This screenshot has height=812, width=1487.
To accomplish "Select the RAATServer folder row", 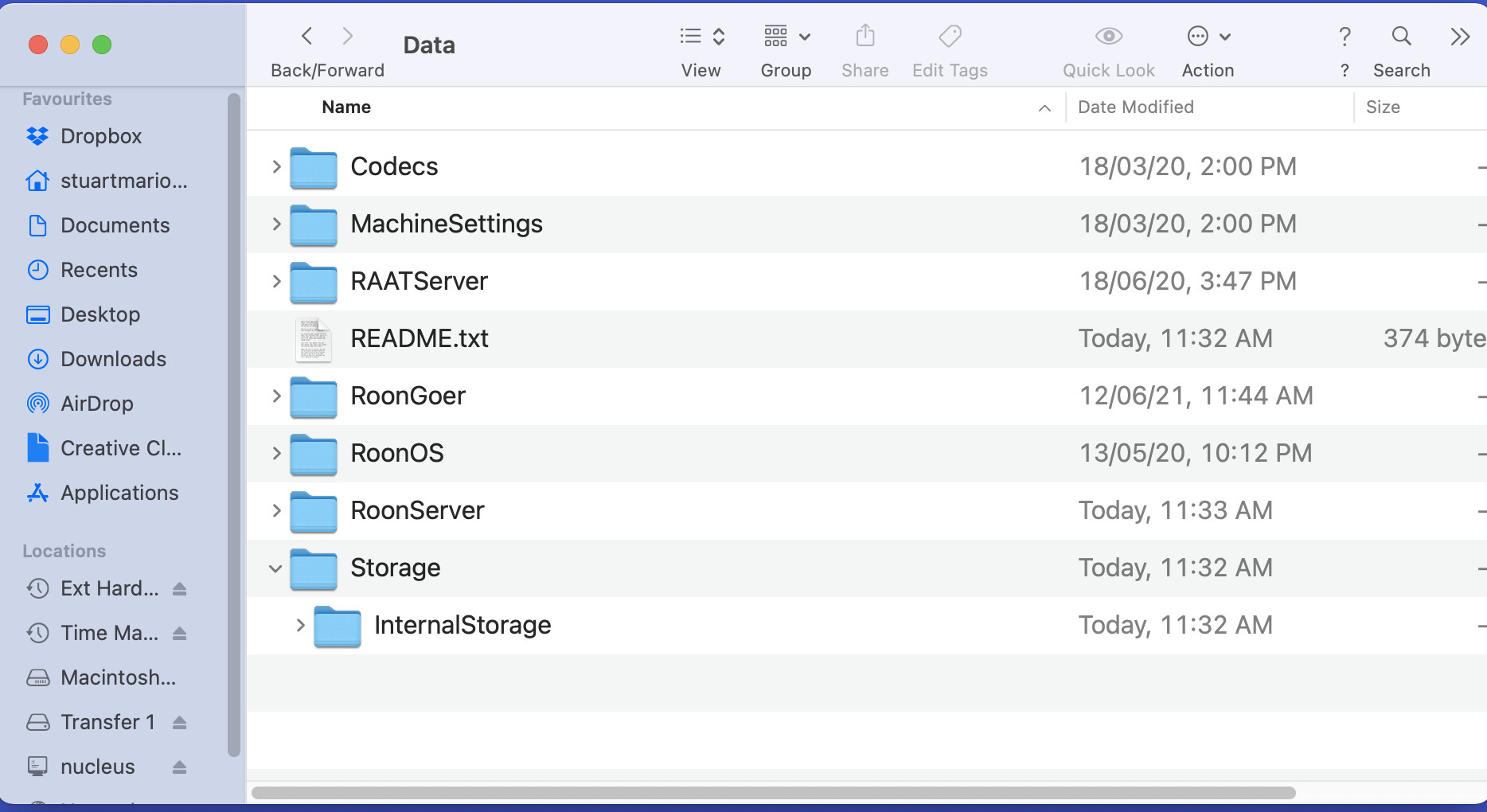I will coord(867,281).
